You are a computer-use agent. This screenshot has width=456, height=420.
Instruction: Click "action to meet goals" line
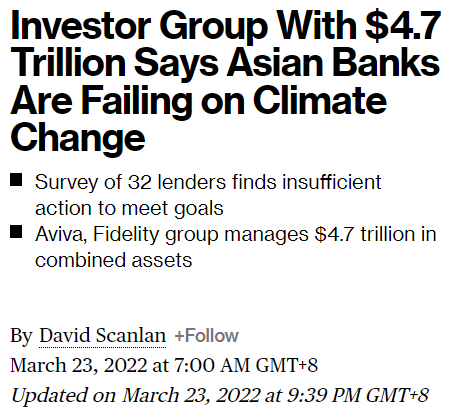[x=129, y=209]
